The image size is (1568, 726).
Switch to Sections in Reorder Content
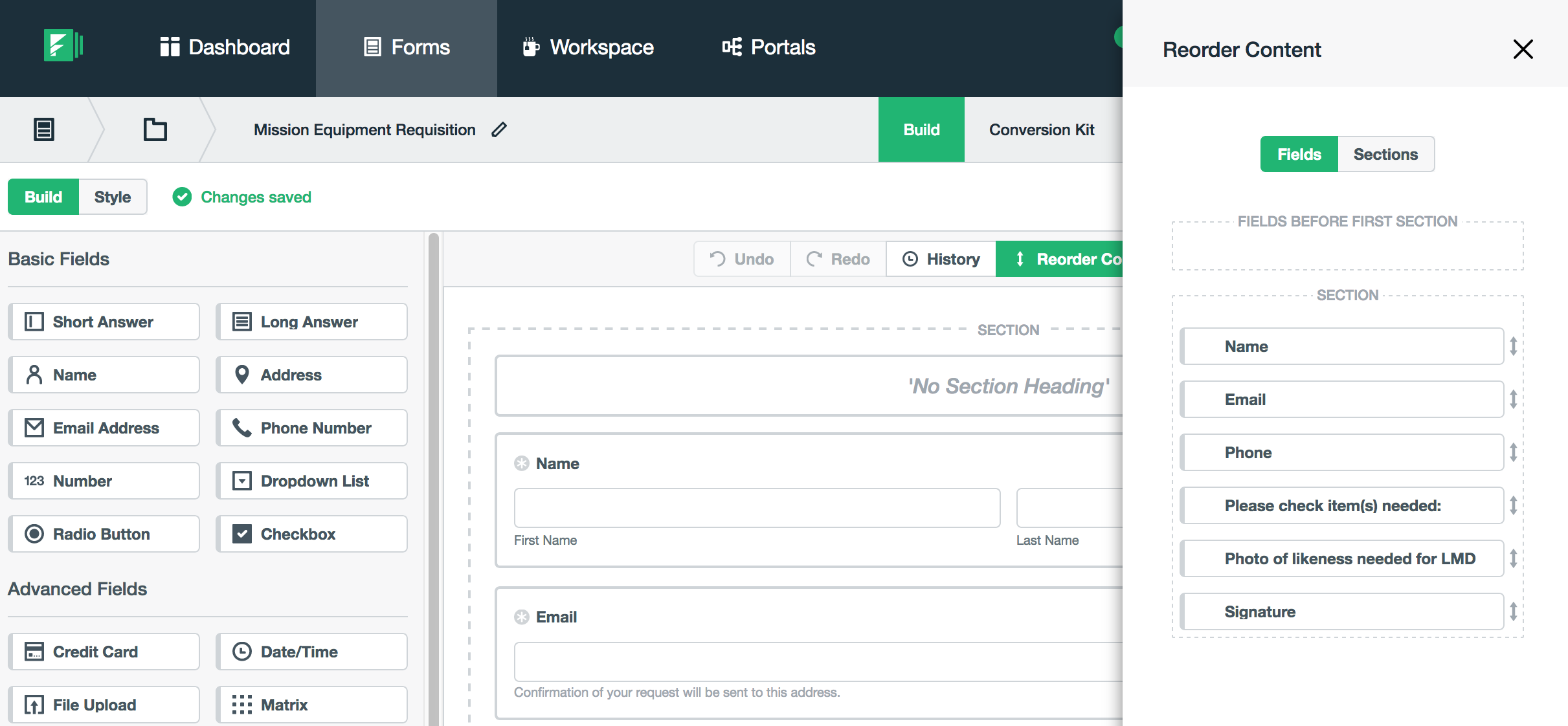pos(1385,154)
